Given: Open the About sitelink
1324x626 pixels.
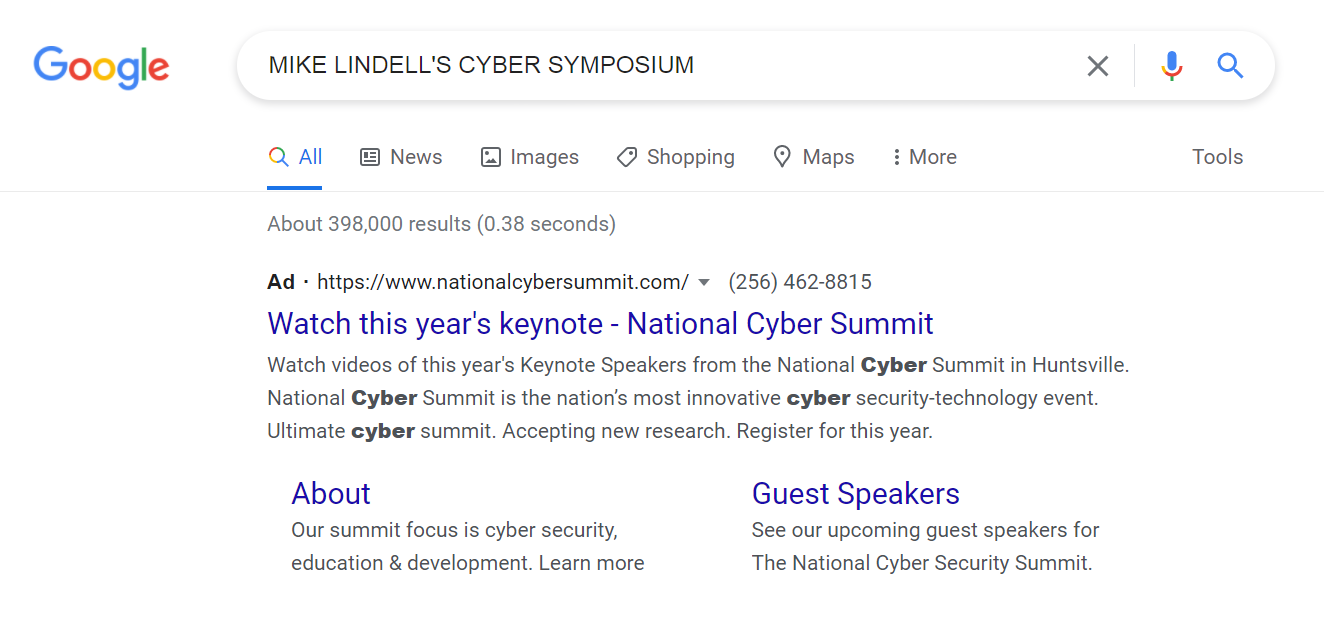Looking at the screenshot, I should [x=331, y=494].
